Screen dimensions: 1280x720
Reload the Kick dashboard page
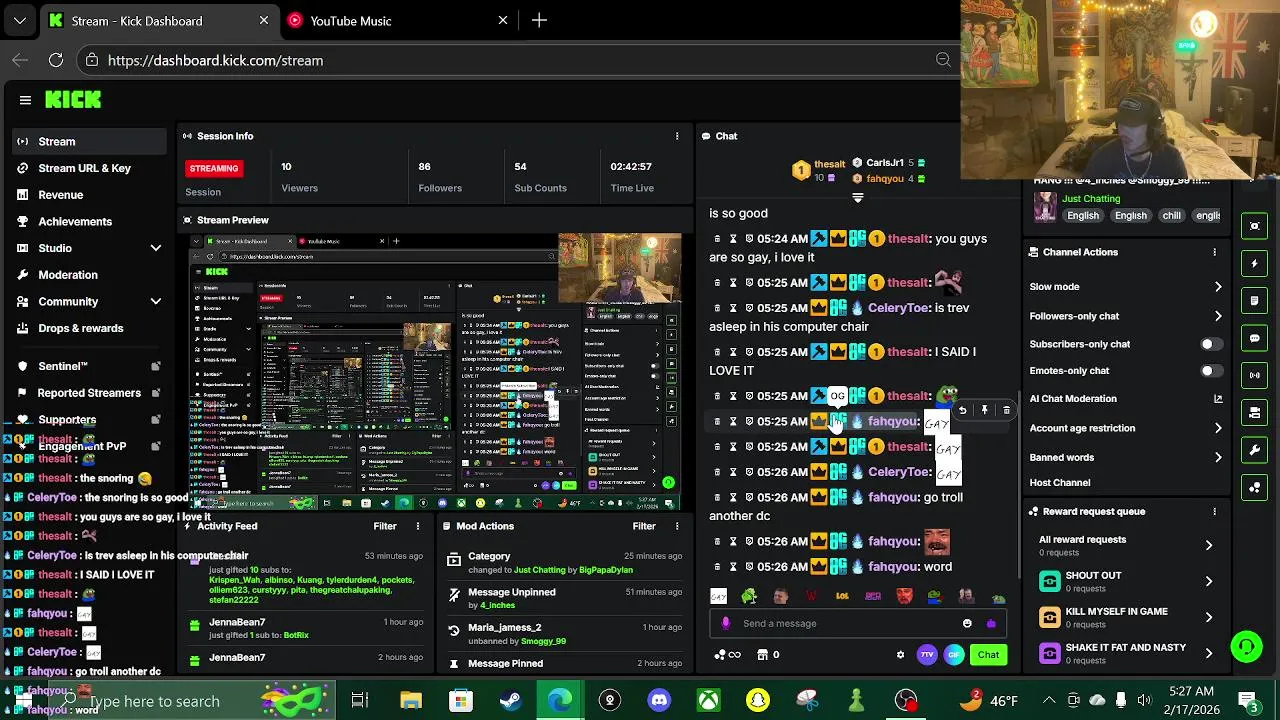click(56, 60)
